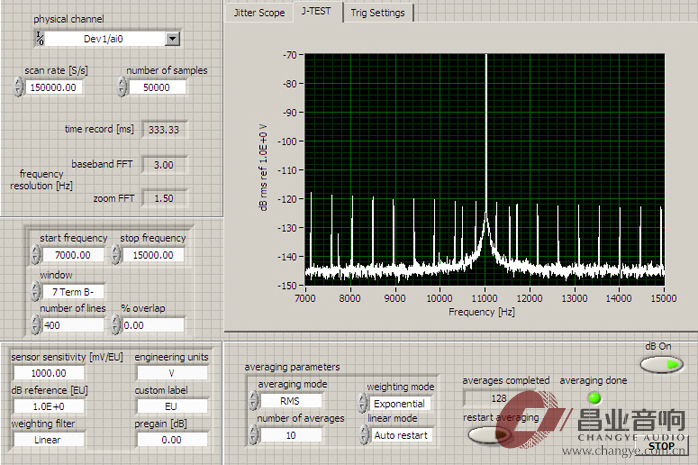Click the averages completed value 128
698x465 pixels.
coord(499,398)
